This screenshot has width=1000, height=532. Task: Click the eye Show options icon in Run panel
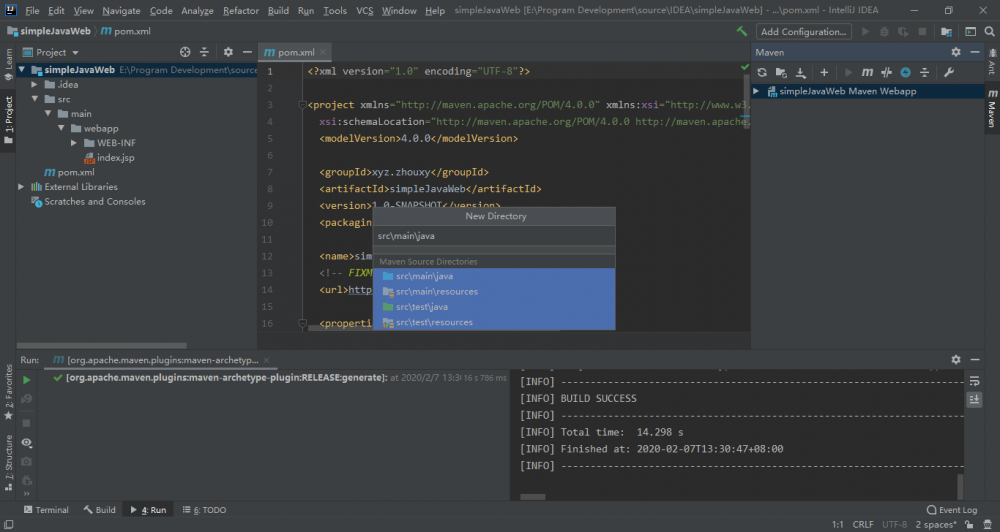click(26, 442)
